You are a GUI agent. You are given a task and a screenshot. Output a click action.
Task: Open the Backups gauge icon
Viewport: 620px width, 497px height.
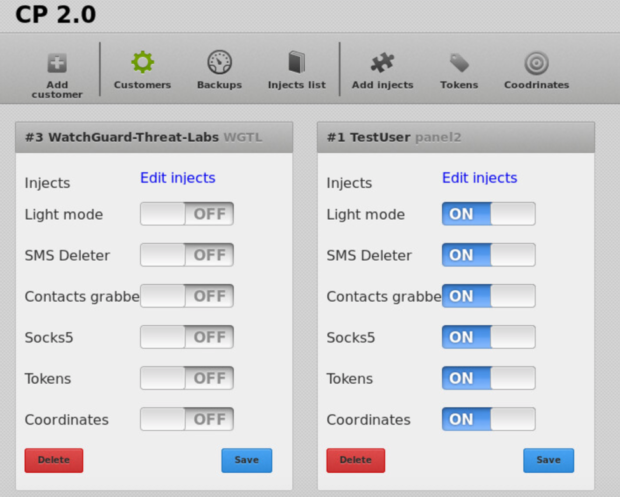coord(219,62)
